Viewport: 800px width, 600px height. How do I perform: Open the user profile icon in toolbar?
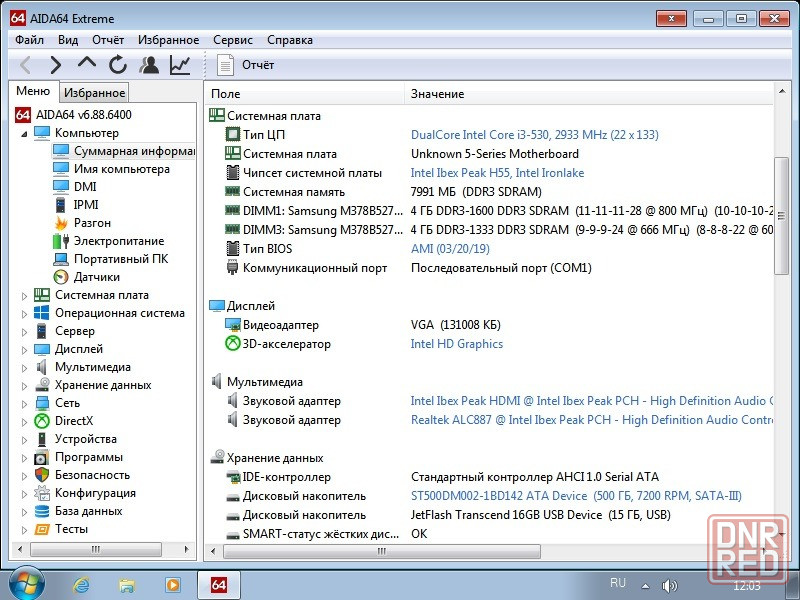[x=149, y=65]
